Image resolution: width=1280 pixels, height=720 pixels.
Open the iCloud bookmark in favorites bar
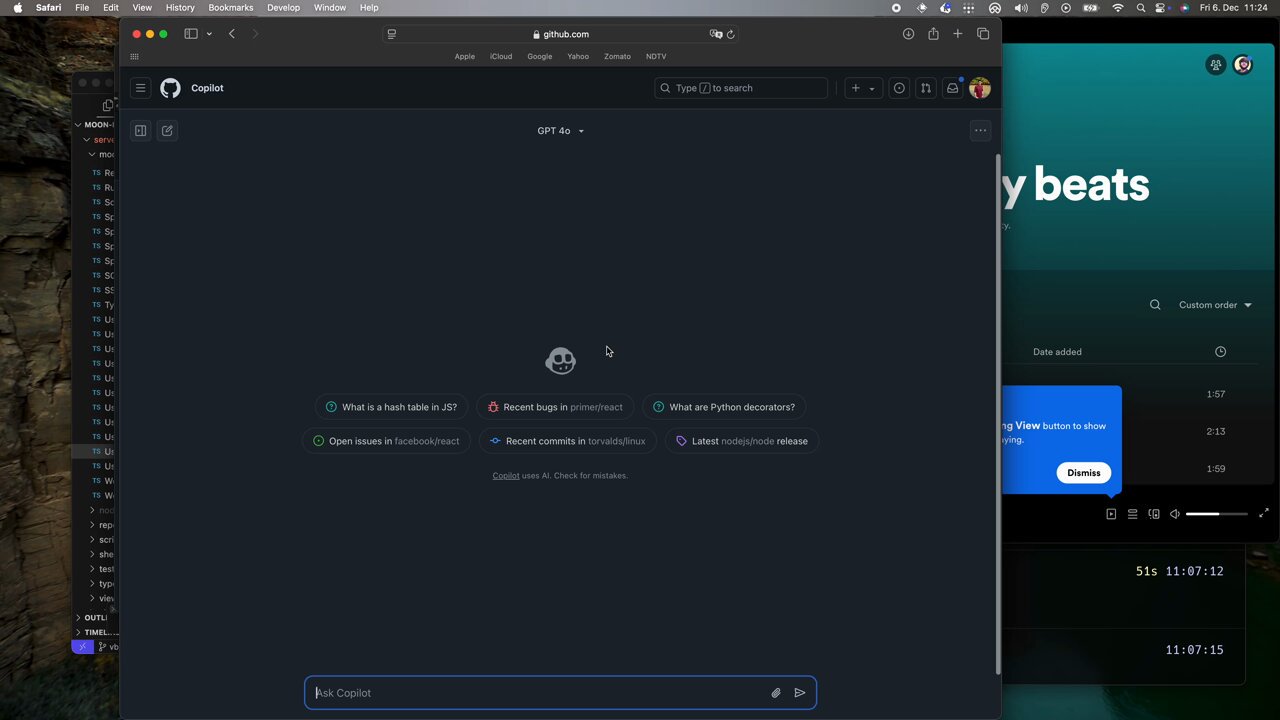coord(501,57)
